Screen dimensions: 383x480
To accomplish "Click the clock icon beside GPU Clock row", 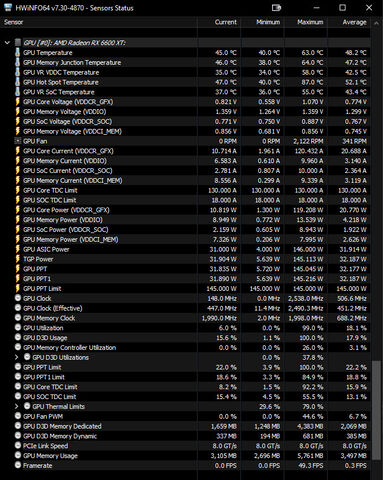I will [18, 298].
